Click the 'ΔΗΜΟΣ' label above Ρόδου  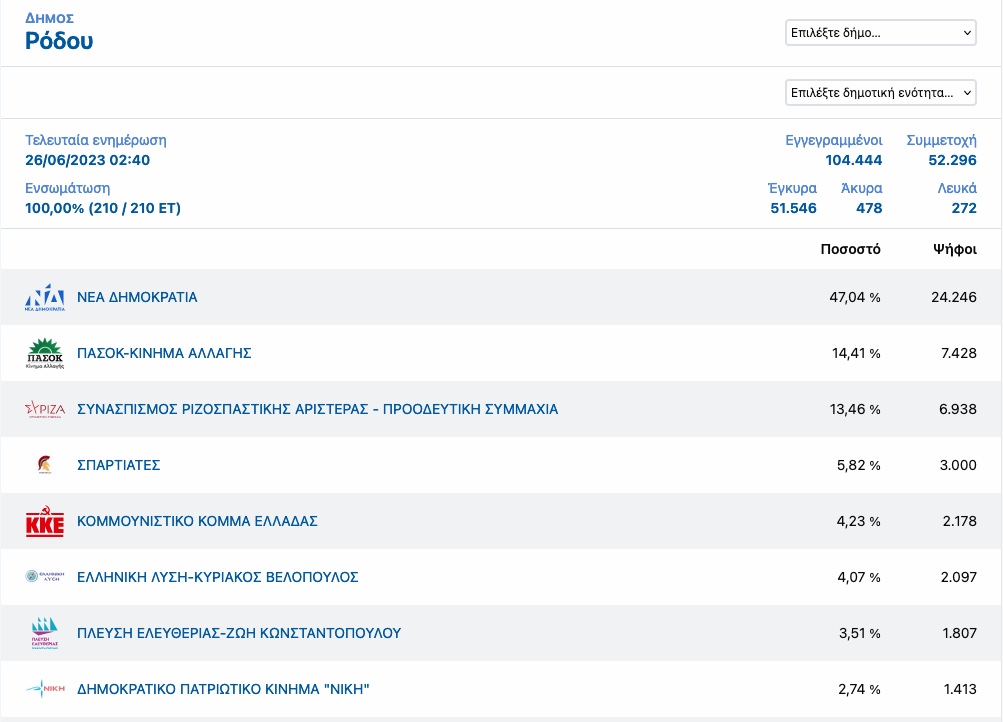[x=49, y=18]
